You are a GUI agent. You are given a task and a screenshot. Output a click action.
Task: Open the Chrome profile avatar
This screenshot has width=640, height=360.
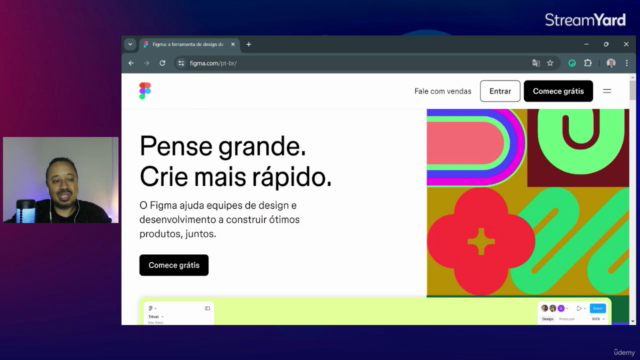pyautogui.click(x=611, y=63)
